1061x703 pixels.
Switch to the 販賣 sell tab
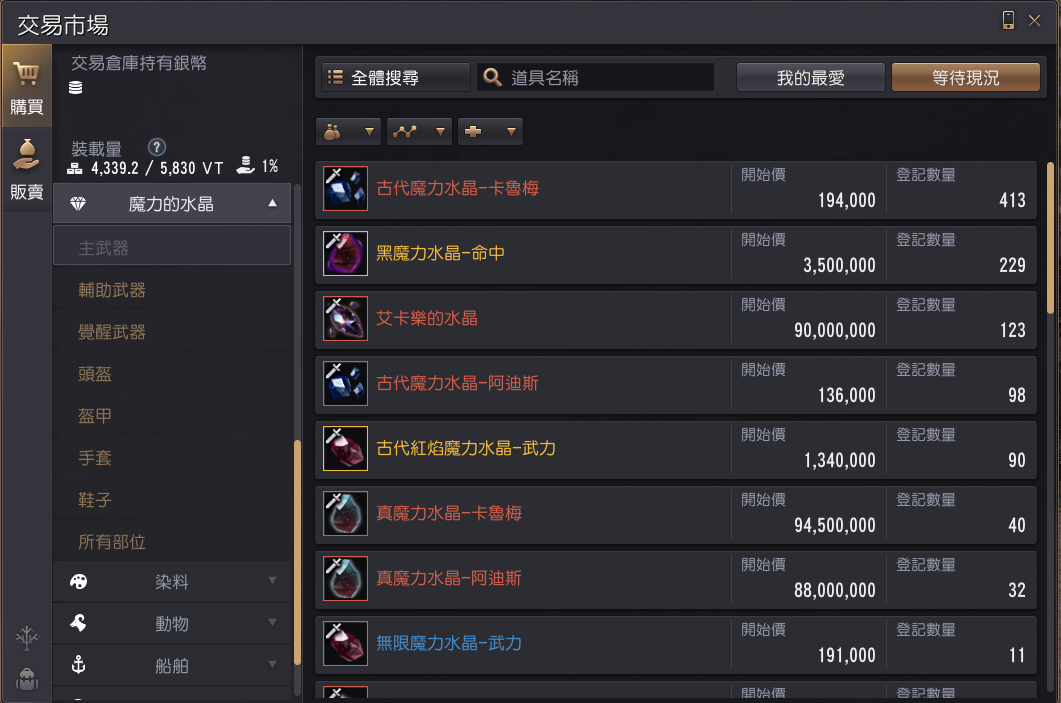tap(26, 170)
